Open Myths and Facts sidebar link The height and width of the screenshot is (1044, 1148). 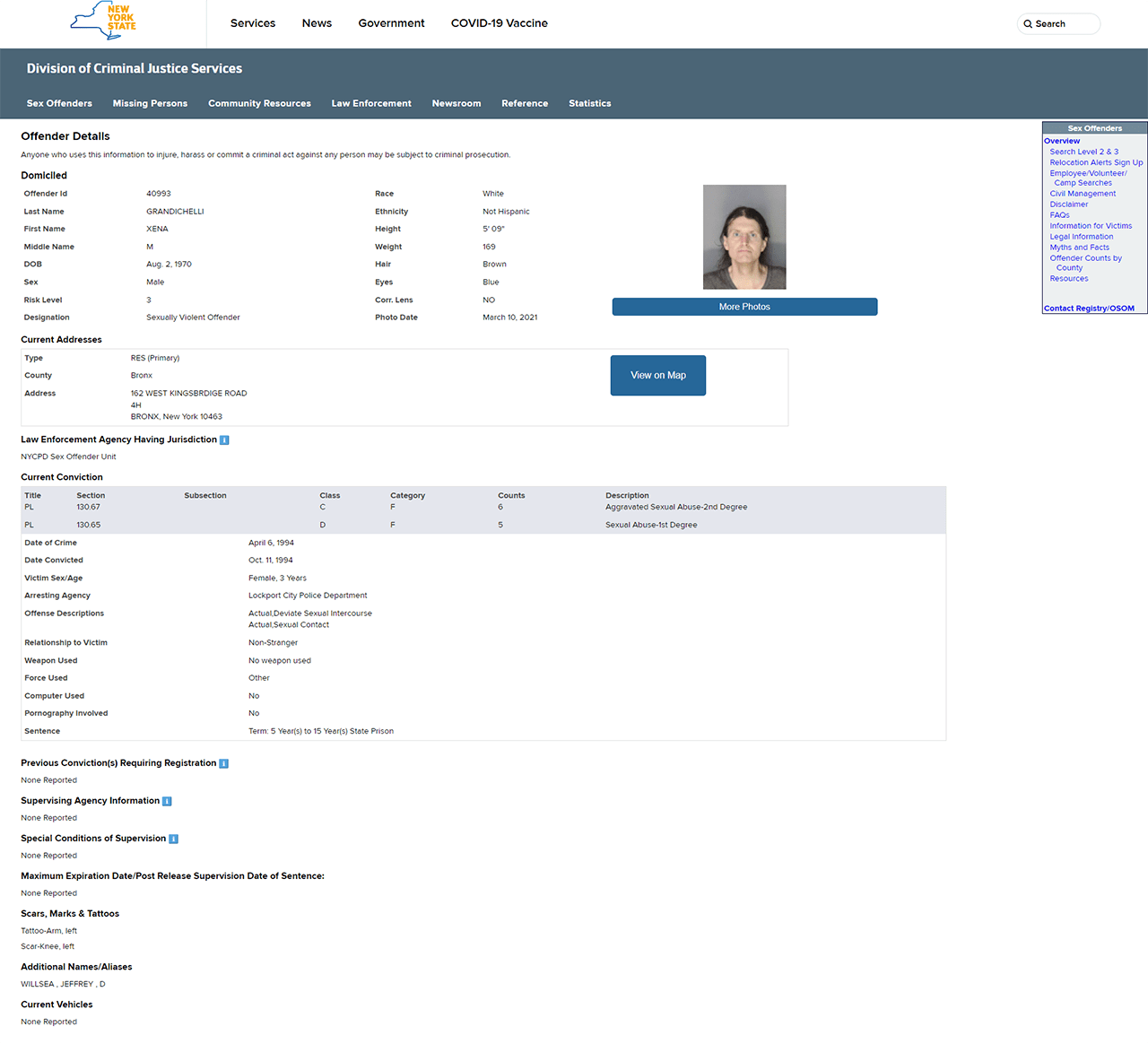(x=1079, y=248)
